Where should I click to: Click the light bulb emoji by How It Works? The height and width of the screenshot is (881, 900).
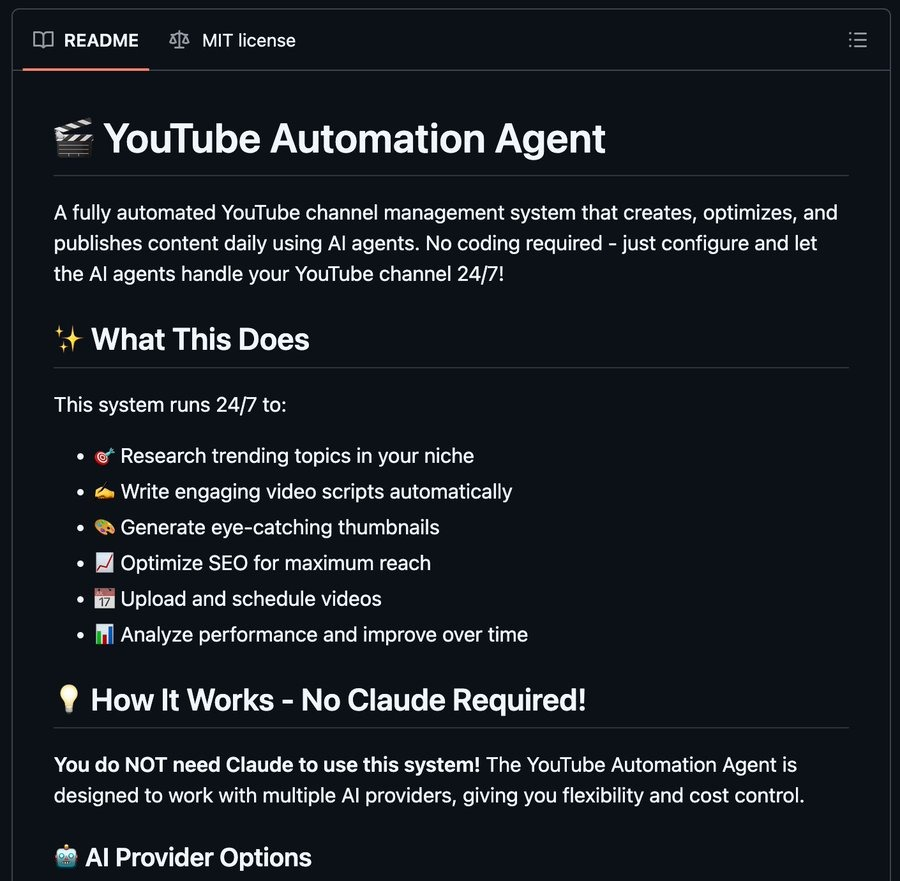[x=68, y=699]
